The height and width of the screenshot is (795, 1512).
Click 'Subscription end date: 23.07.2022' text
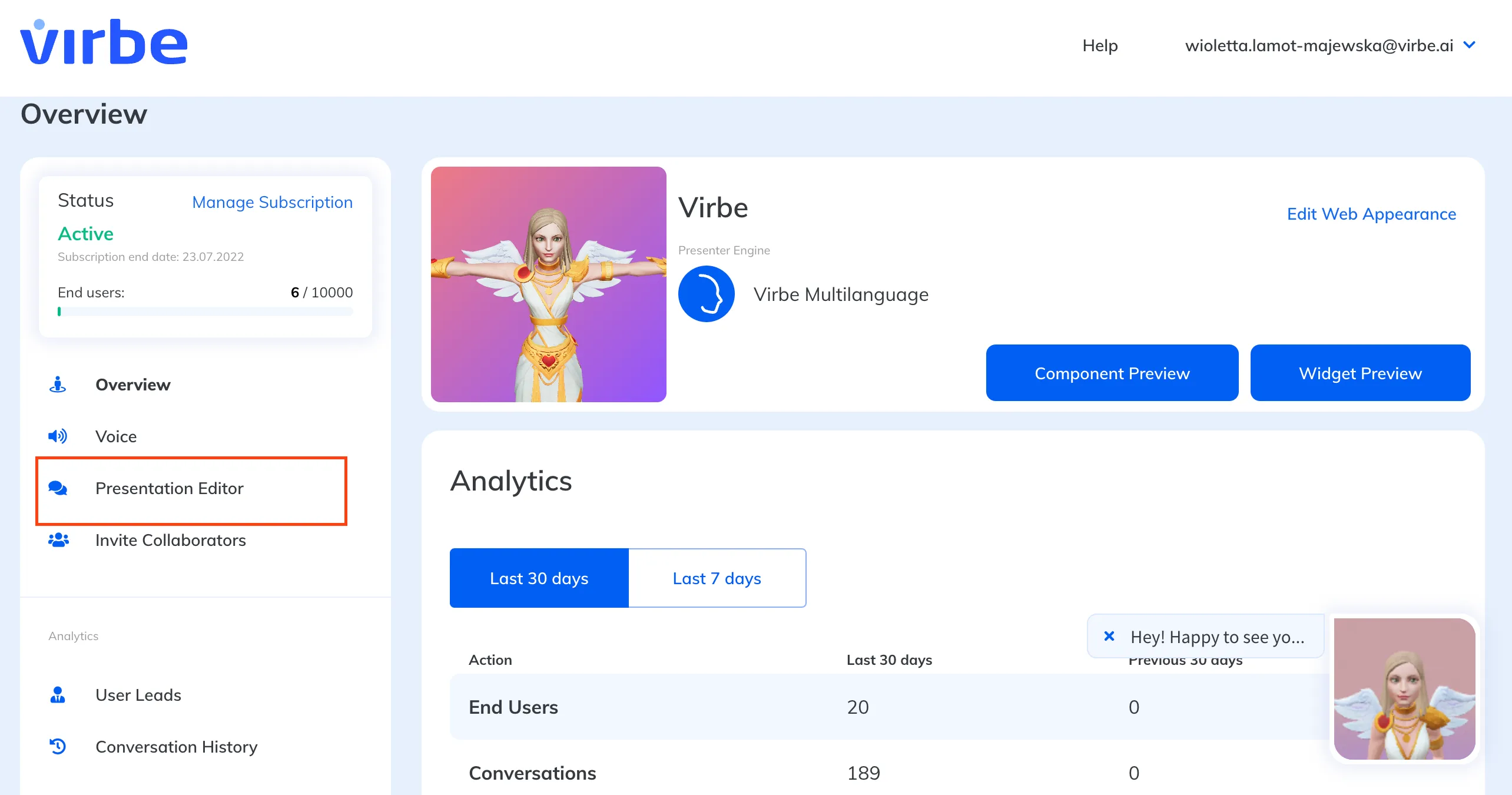(151, 257)
